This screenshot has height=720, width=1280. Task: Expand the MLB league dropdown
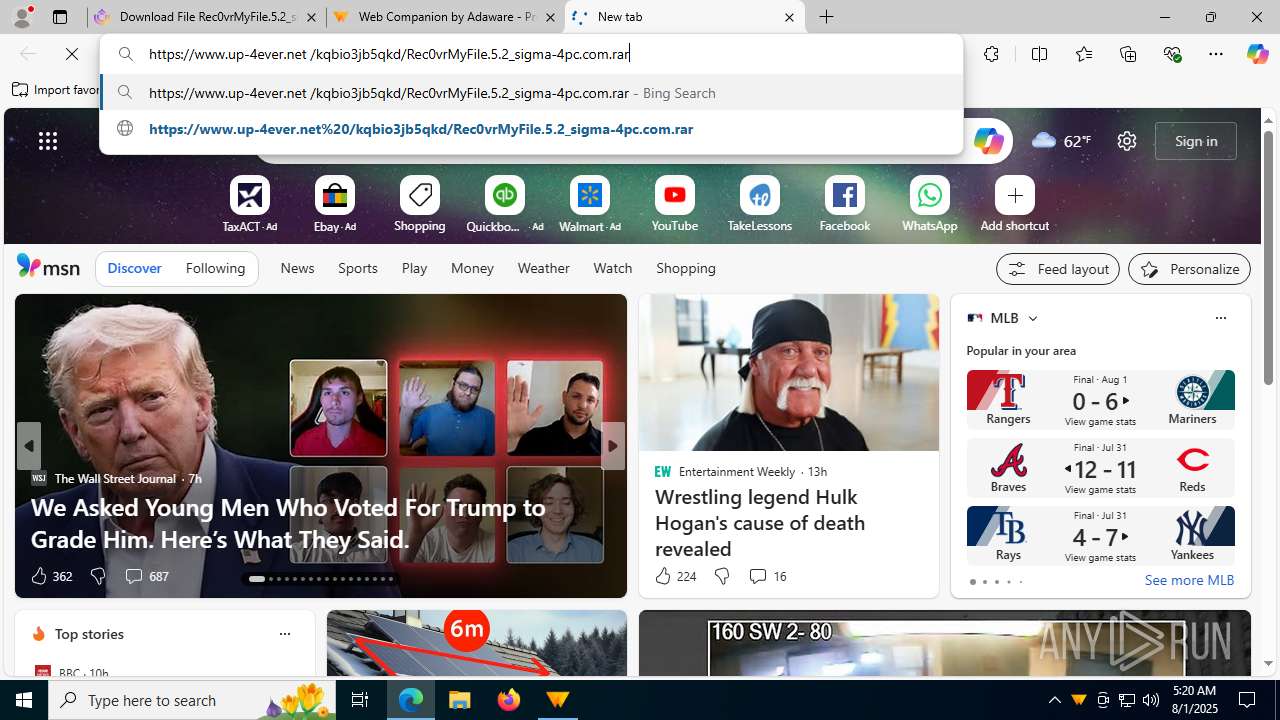click(1032, 318)
